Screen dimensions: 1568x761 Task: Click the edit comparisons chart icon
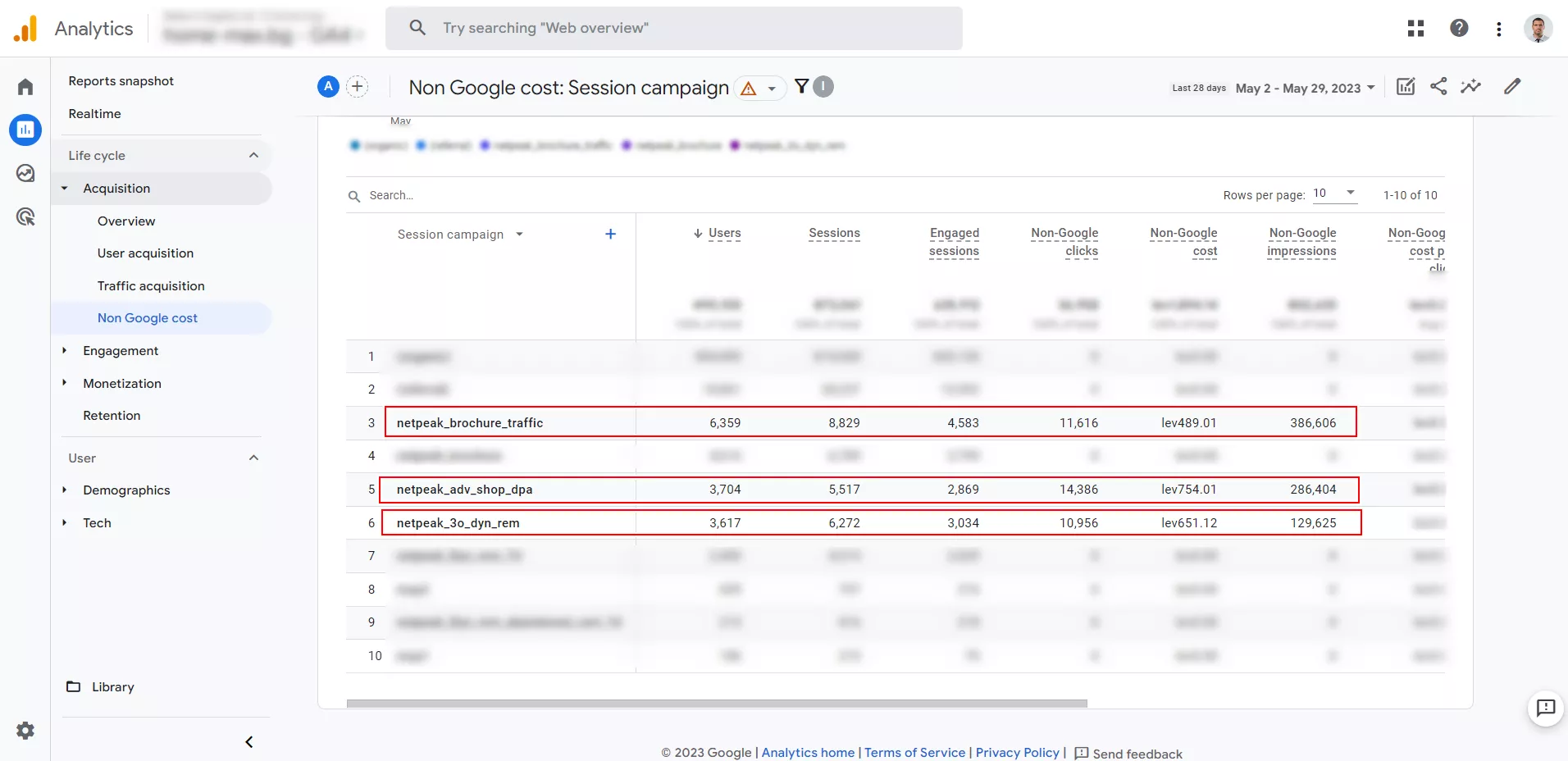click(1406, 86)
